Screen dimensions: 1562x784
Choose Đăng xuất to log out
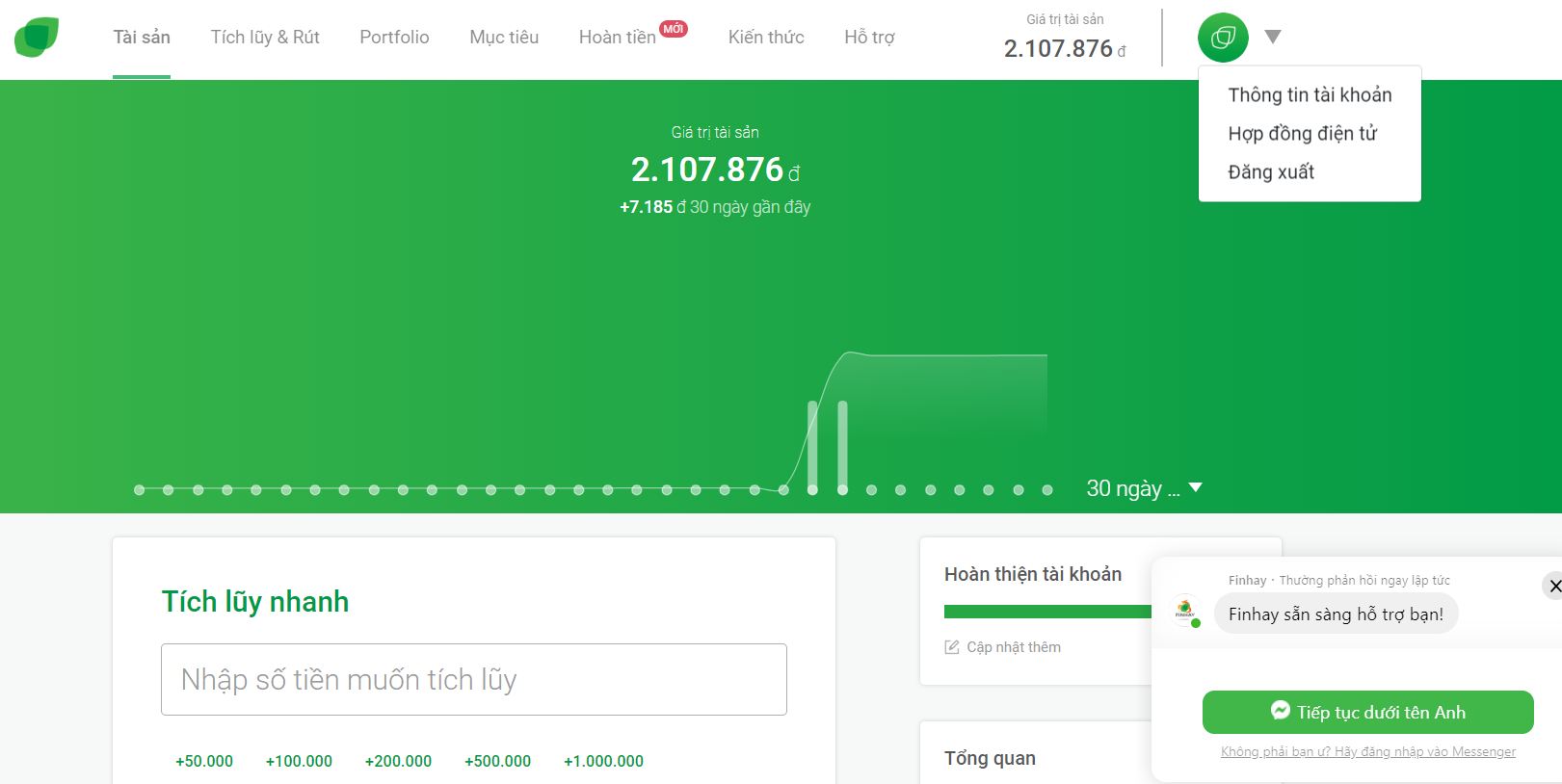(x=1271, y=171)
